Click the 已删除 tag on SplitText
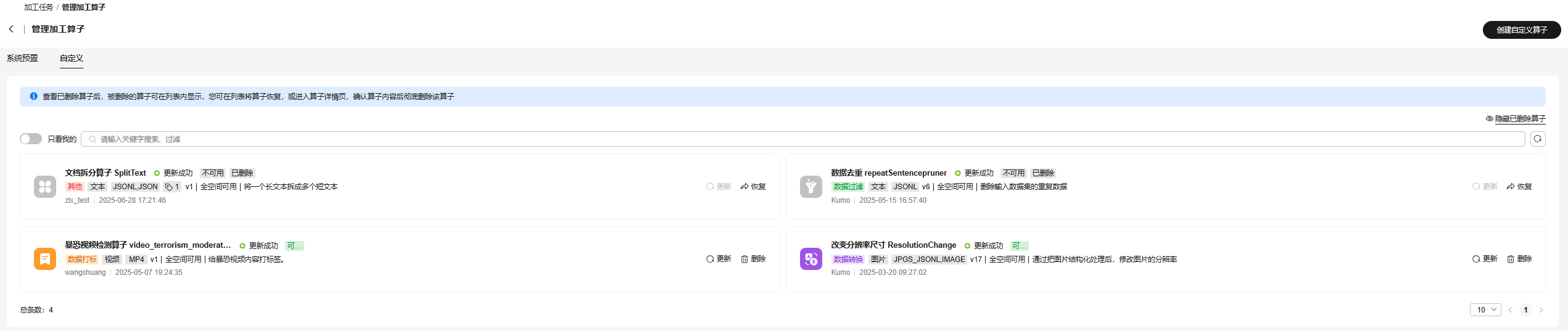This screenshot has height=331, width=1568. coord(242,173)
